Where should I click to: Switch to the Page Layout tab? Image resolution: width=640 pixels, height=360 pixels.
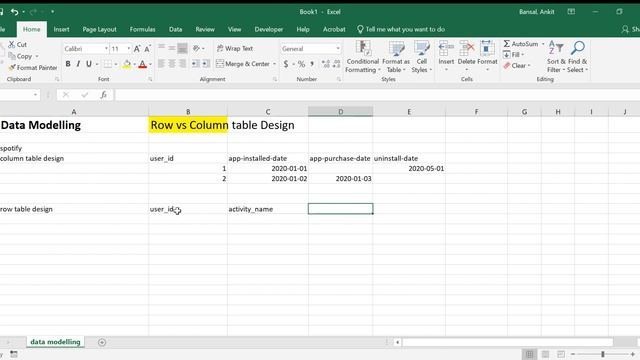(x=99, y=29)
